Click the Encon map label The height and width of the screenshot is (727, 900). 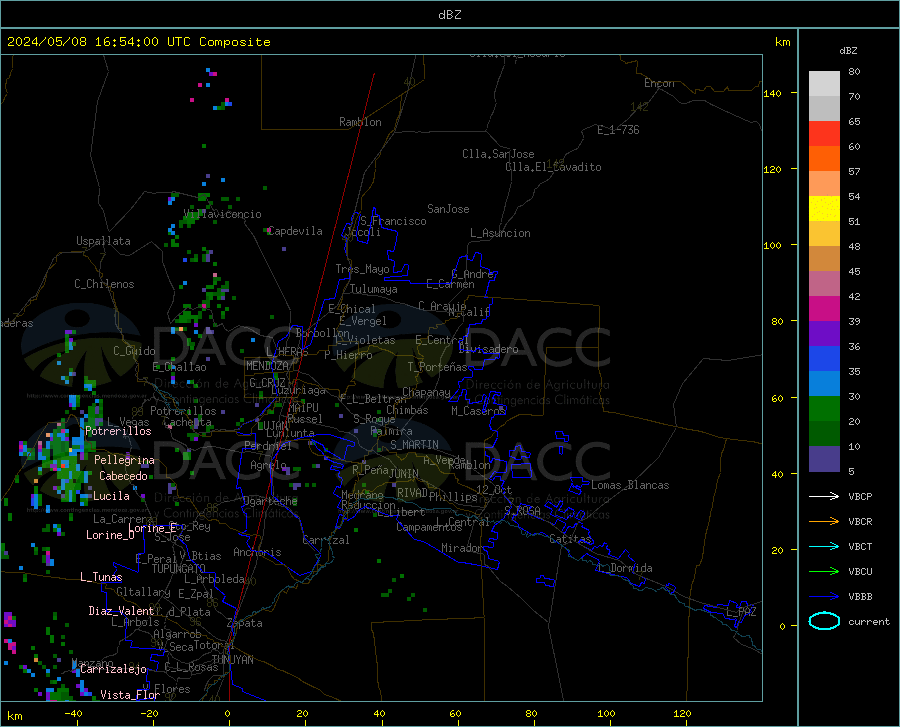coord(659,83)
